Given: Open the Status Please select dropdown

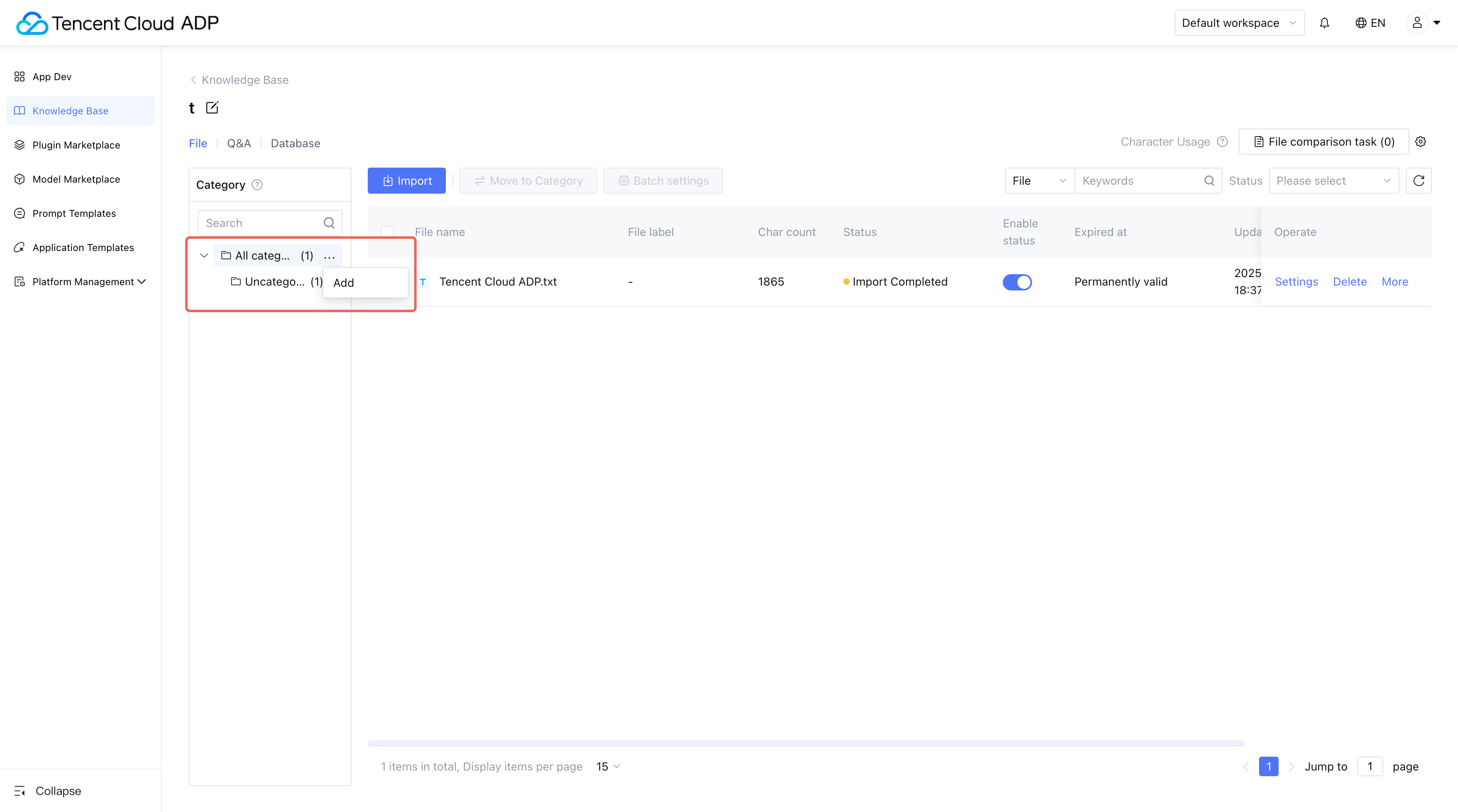Looking at the screenshot, I should (x=1333, y=181).
